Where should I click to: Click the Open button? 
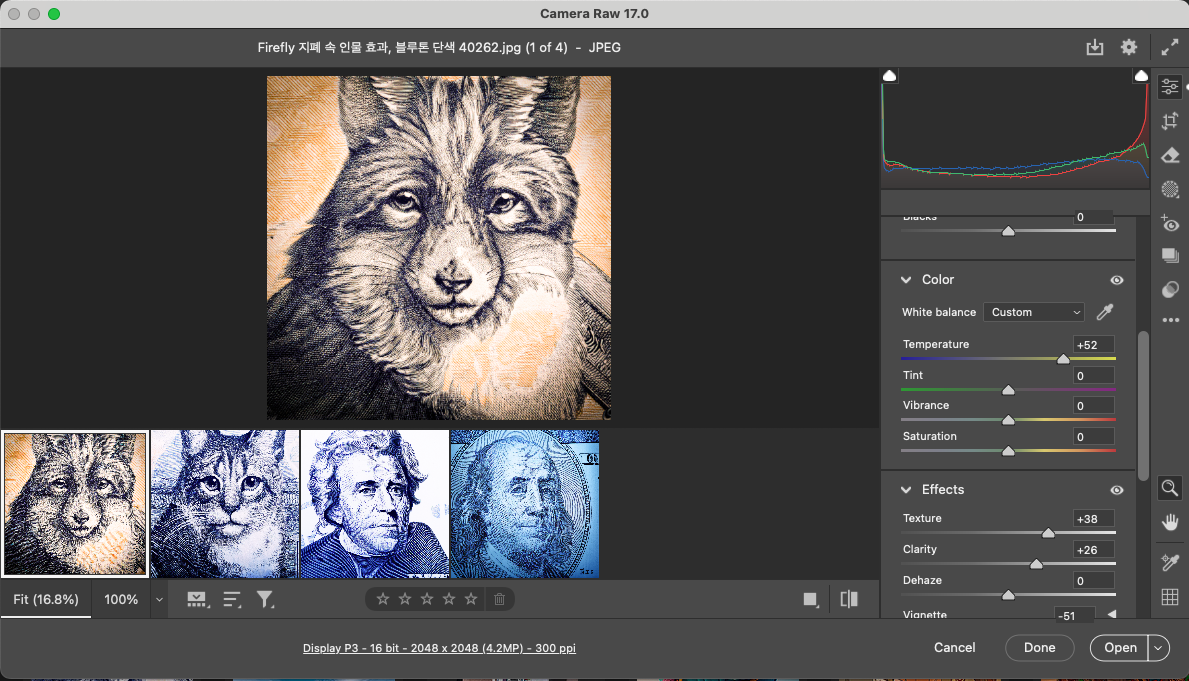(1120, 648)
